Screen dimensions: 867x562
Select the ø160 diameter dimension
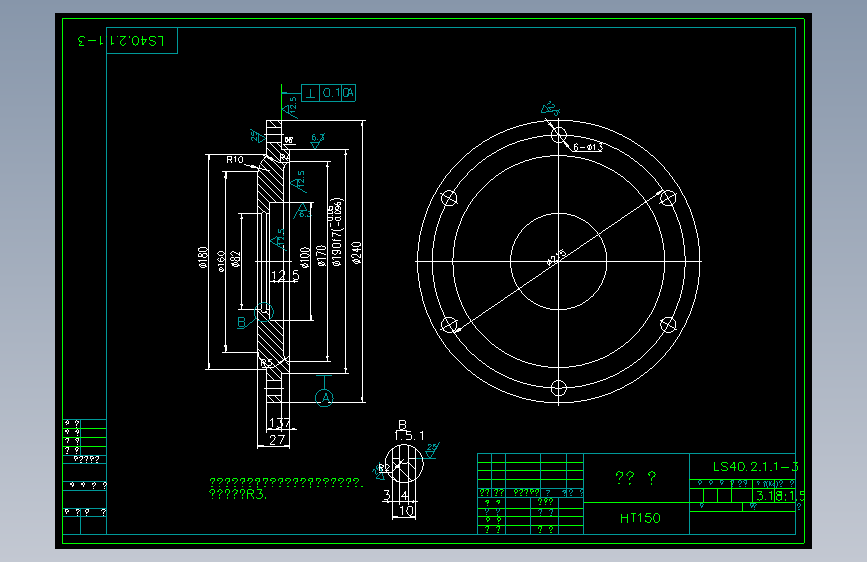click(x=221, y=261)
